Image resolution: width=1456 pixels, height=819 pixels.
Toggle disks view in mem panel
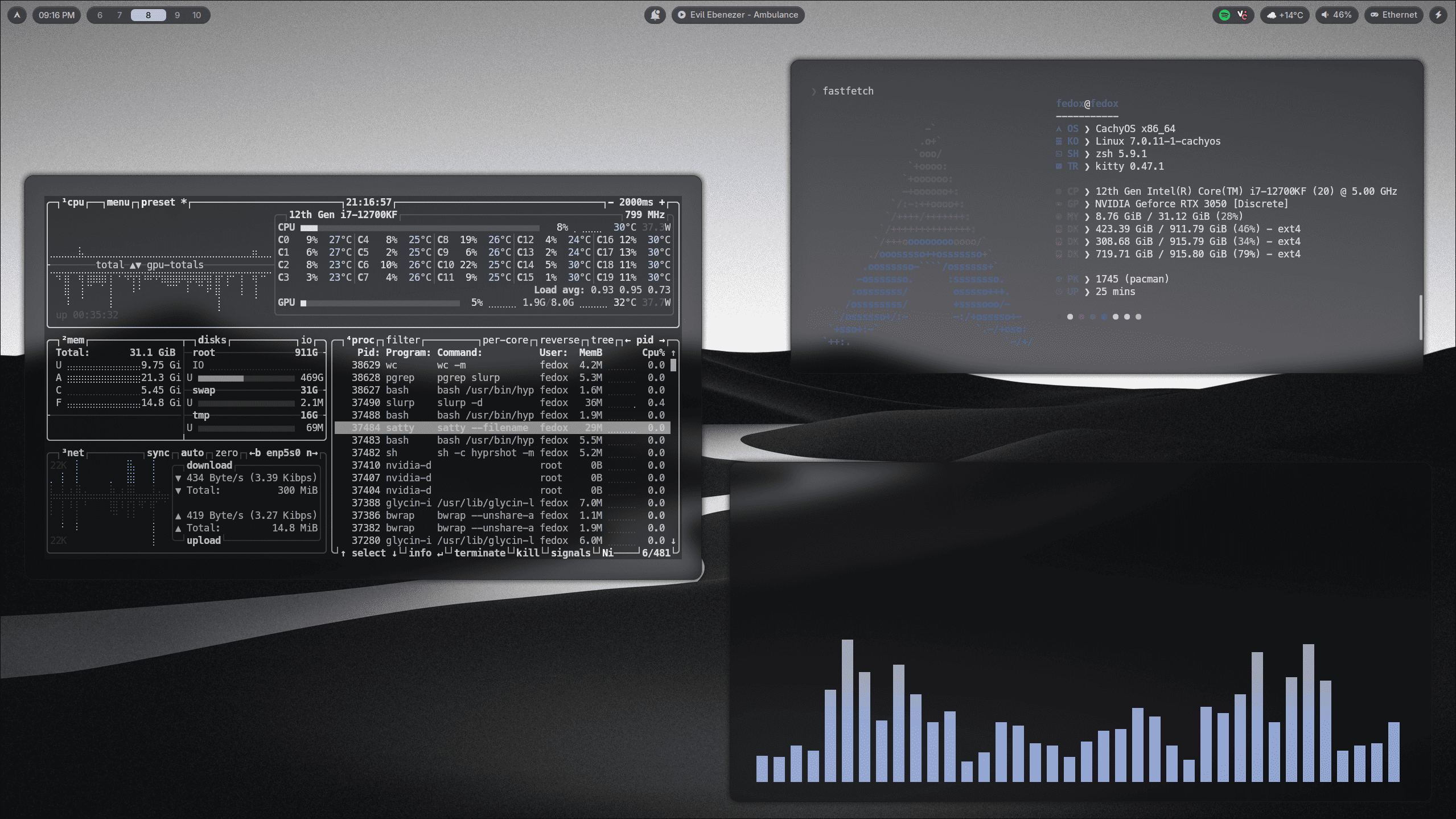coord(212,340)
